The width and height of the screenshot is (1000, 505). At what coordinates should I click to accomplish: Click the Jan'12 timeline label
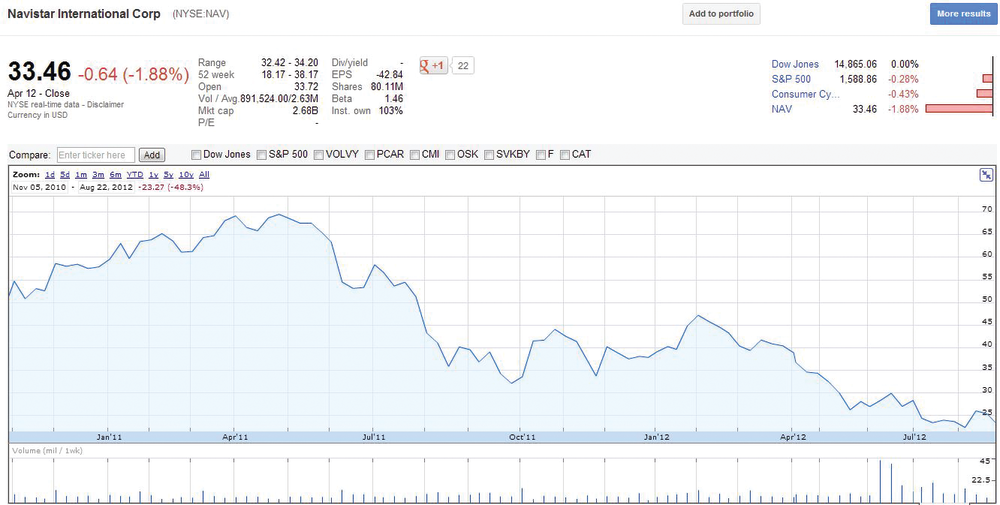(x=657, y=437)
